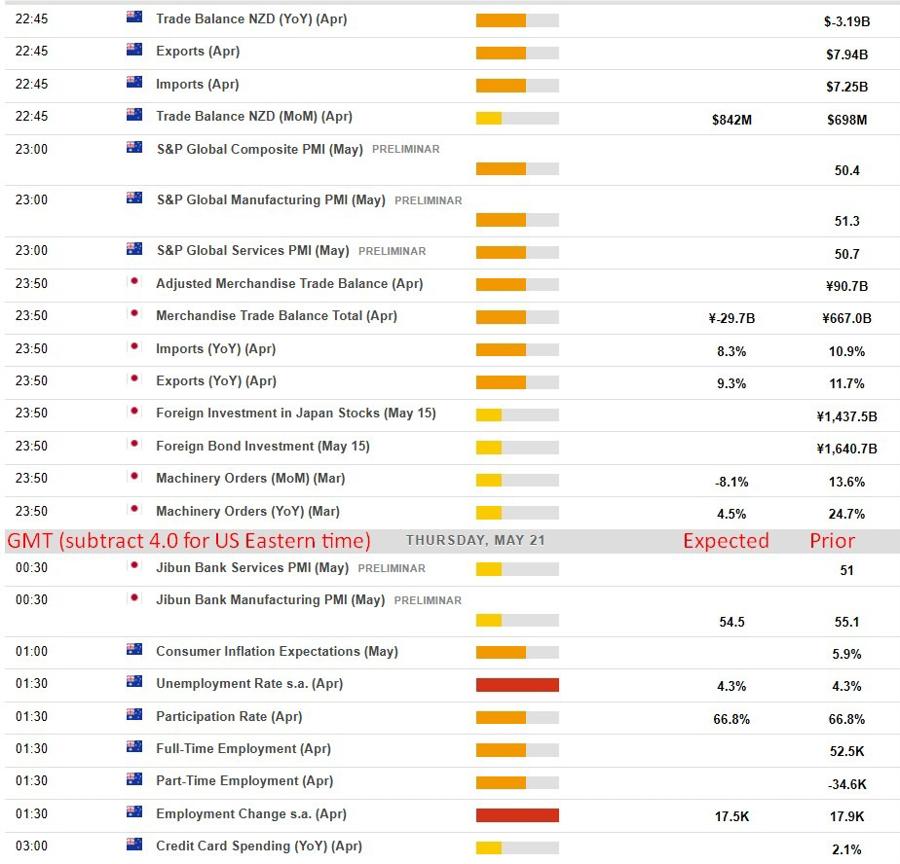Open Jibun Bank Manufacturing PMI (May) event
The image size is (900, 864).
click(x=270, y=600)
